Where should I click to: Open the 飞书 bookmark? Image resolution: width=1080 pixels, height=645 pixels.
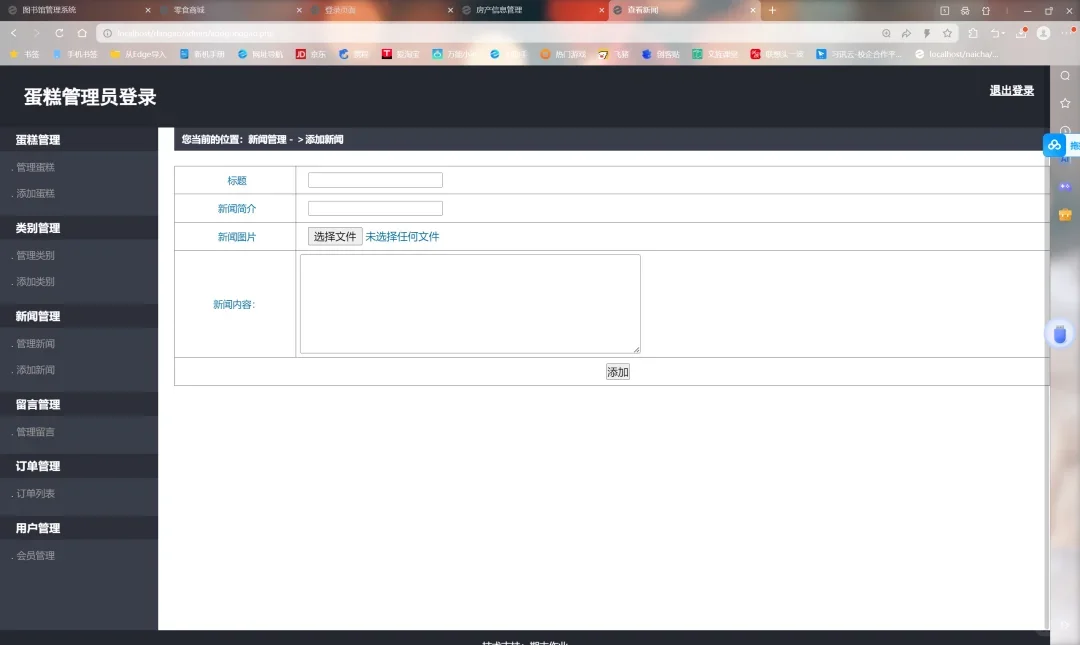click(614, 54)
